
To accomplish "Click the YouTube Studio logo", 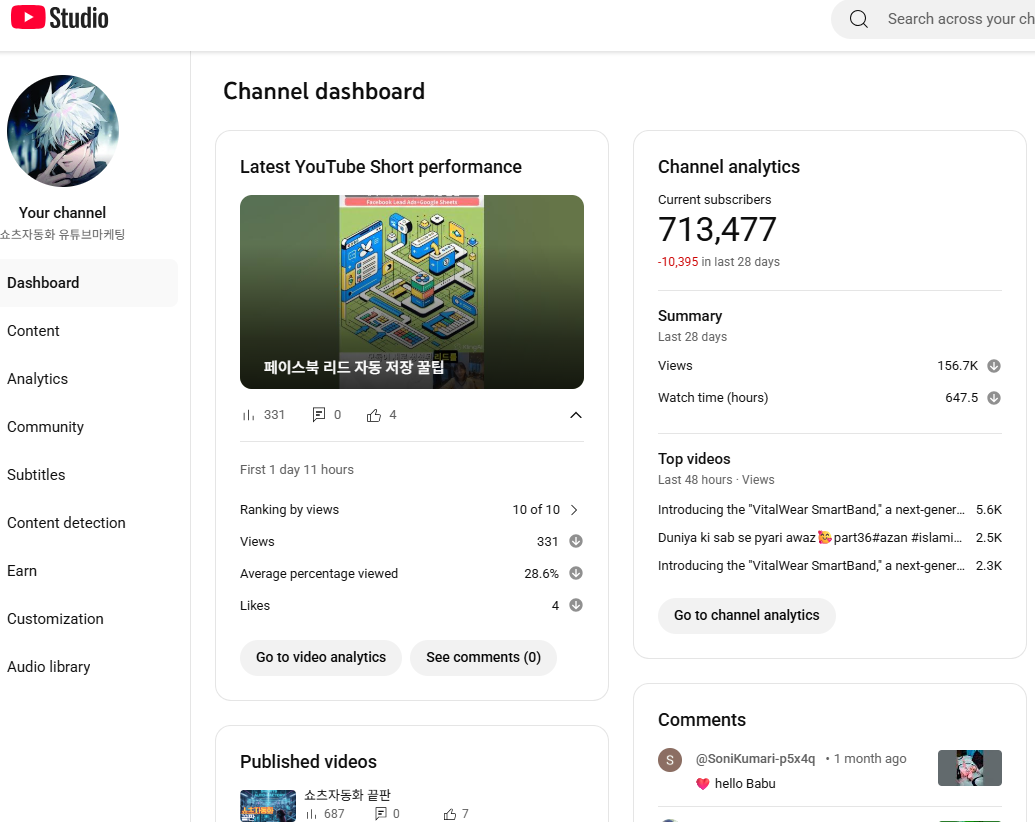I will (x=60, y=18).
